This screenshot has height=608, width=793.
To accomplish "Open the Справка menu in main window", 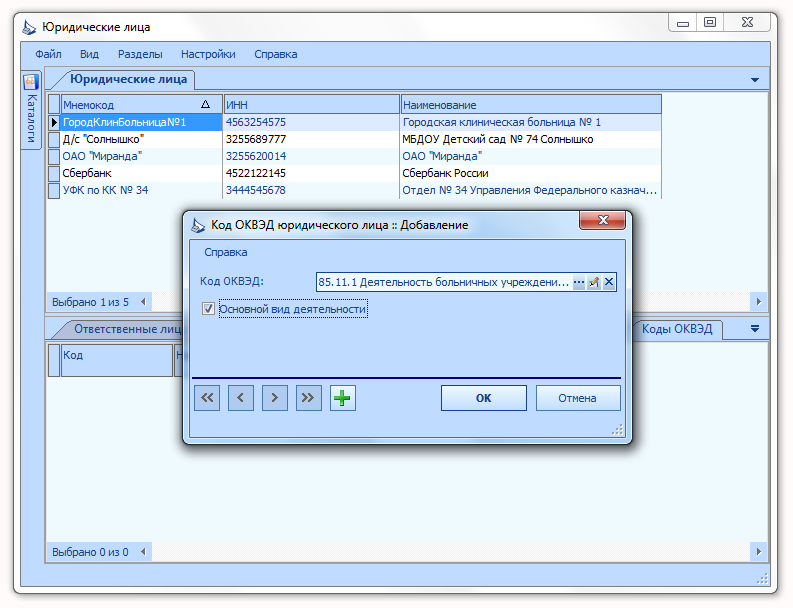I will pos(276,54).
